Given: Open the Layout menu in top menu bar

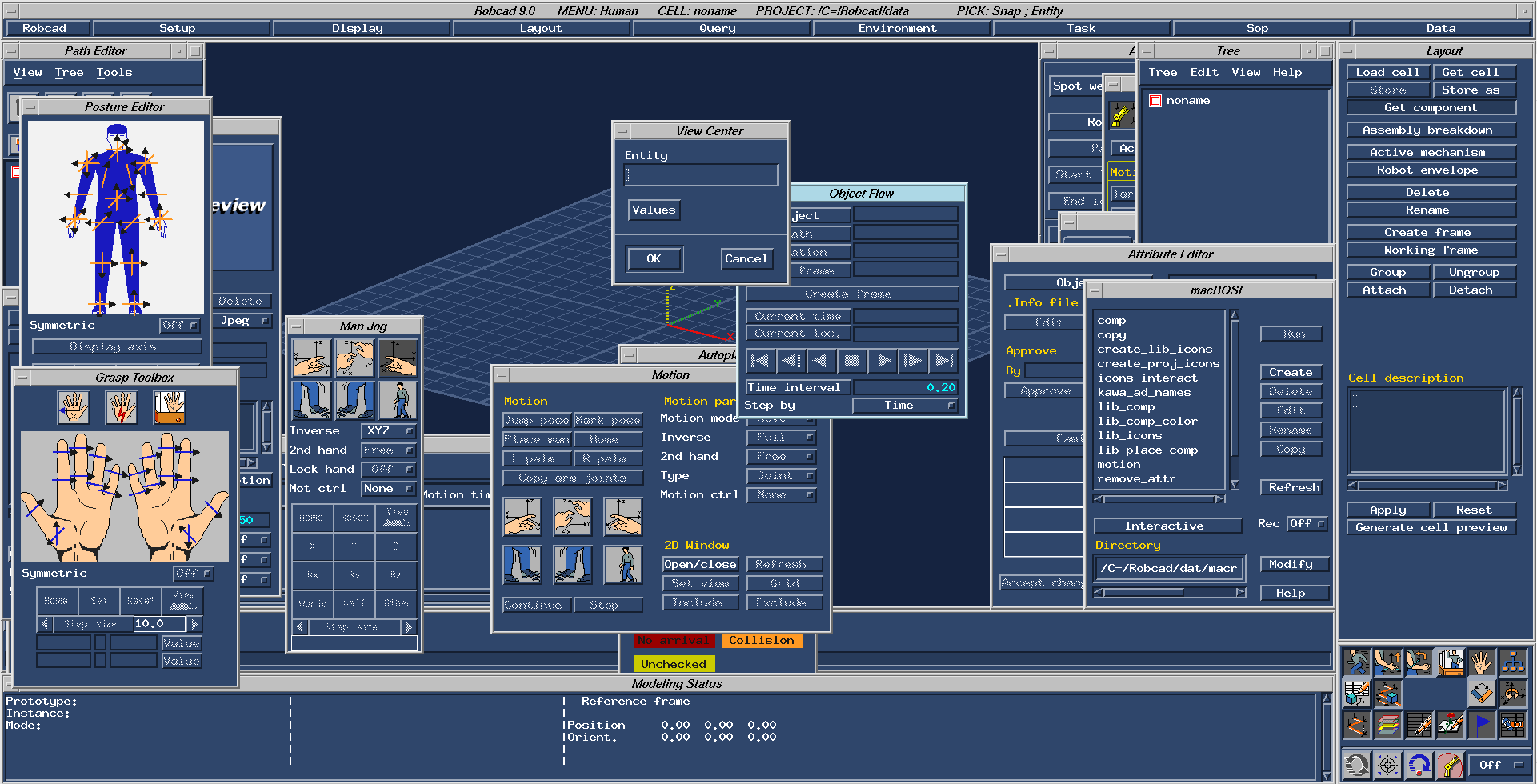Looking at the screenshot, I should (541, 28).
